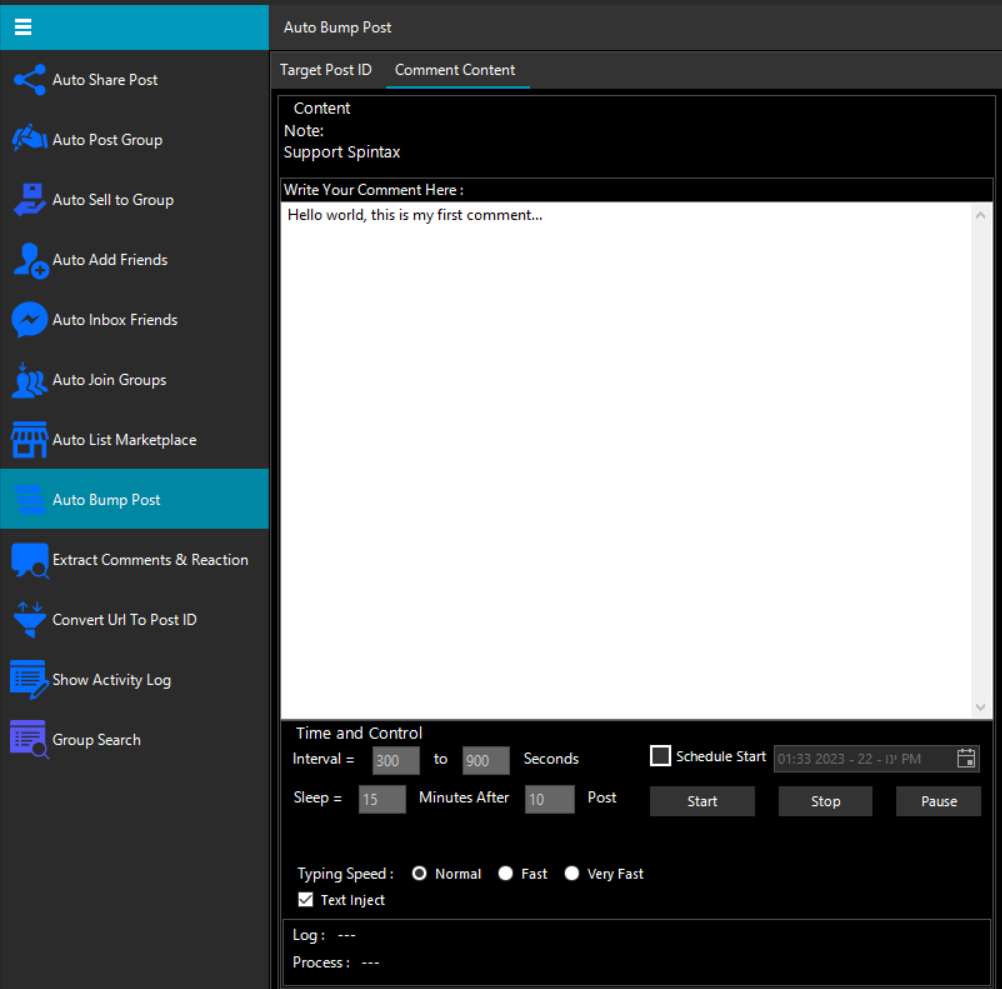1002x989 pixels.
Task: Click the Extract Comments & Reaction icon
Action: click(x=29, y=560)
